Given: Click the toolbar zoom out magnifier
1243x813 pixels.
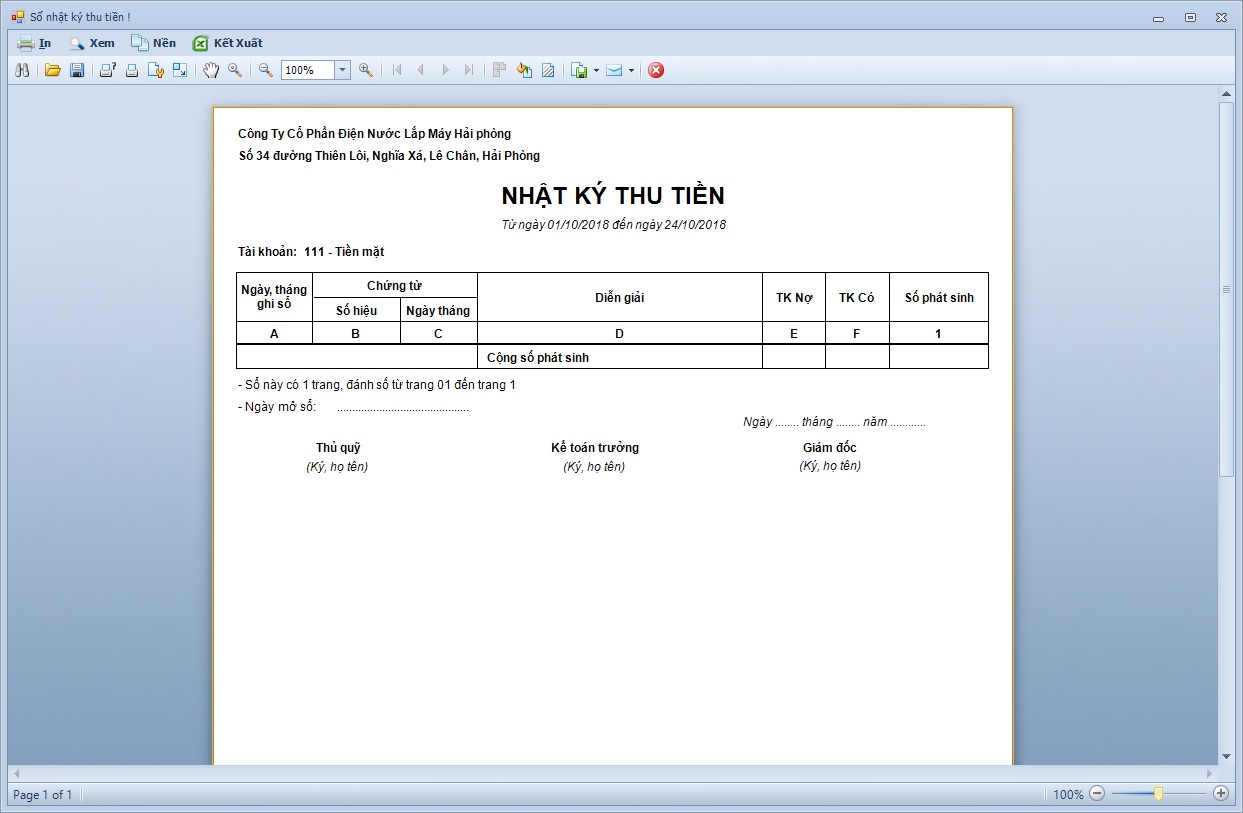Looking at the screenshot, I should click(x=266, y=70).
